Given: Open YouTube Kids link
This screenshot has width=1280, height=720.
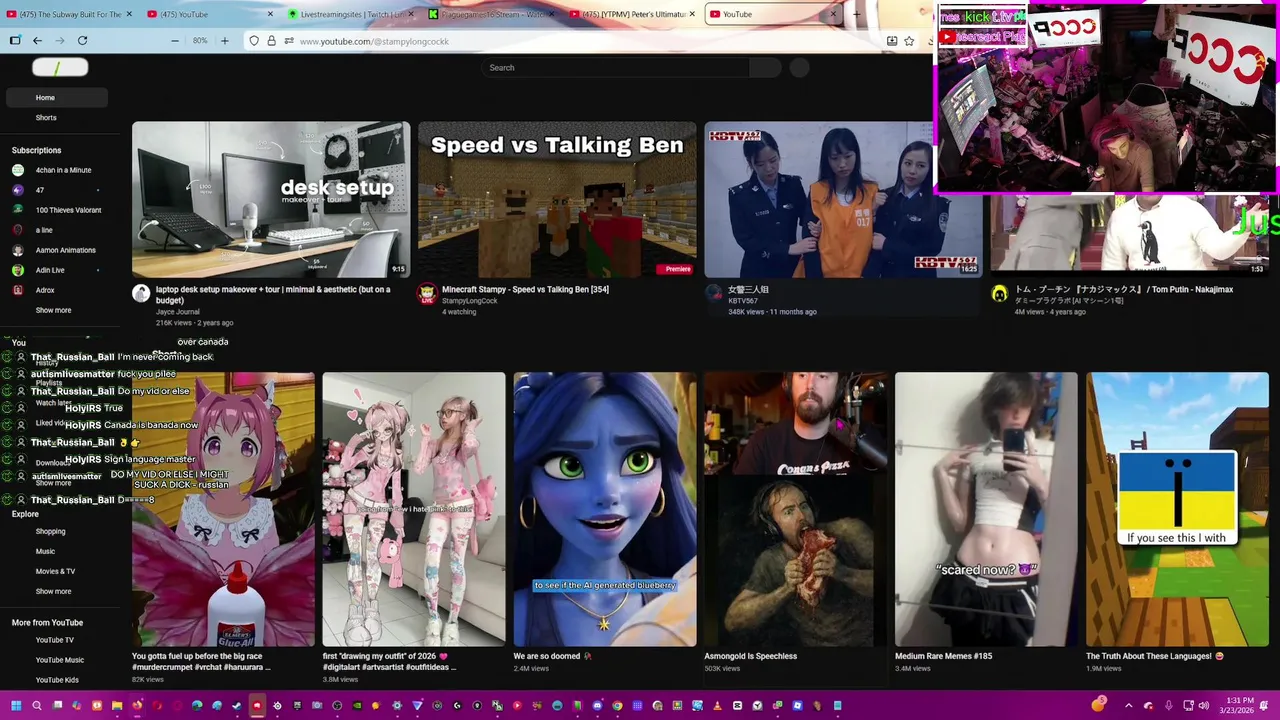Looking at the screenshot, I should coord(57,680).
